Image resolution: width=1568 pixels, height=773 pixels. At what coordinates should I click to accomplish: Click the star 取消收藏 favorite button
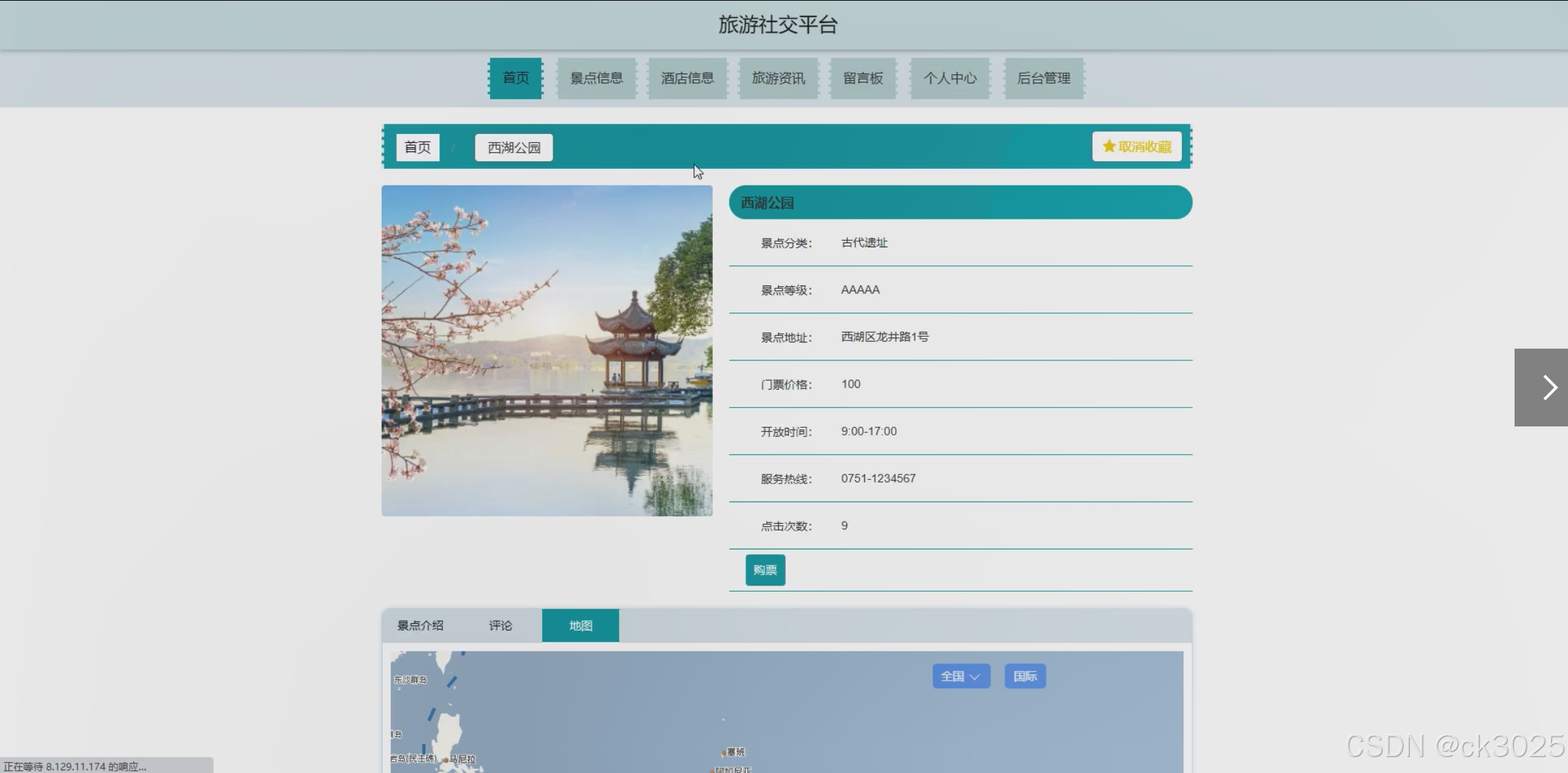point(1136,147)
